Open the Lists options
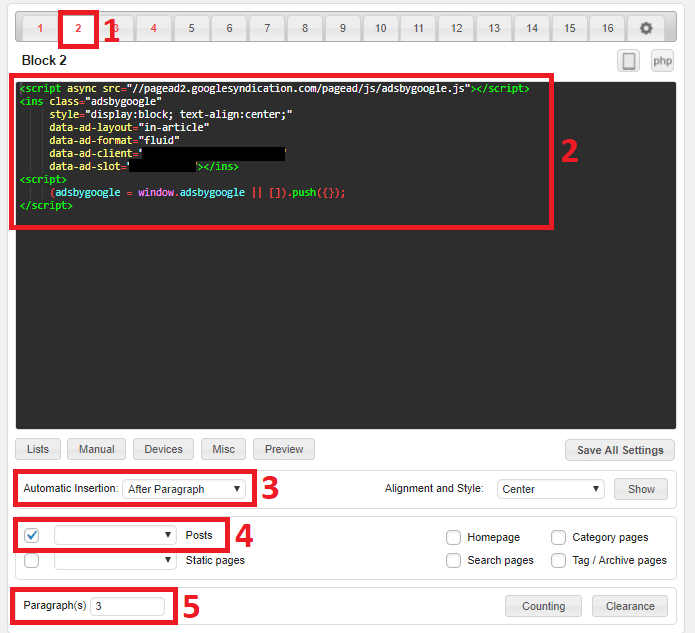Screen dimensions: 695x633 coord(38,449)
